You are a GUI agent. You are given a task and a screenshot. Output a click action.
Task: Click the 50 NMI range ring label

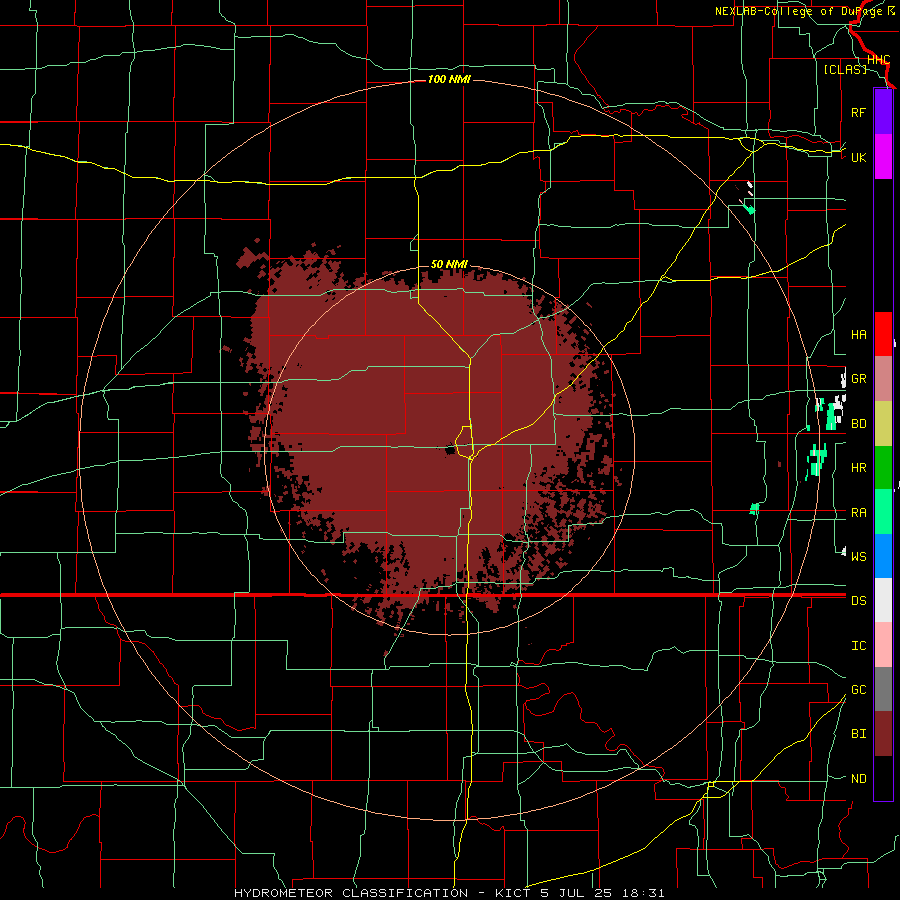(x=449, y=265)
